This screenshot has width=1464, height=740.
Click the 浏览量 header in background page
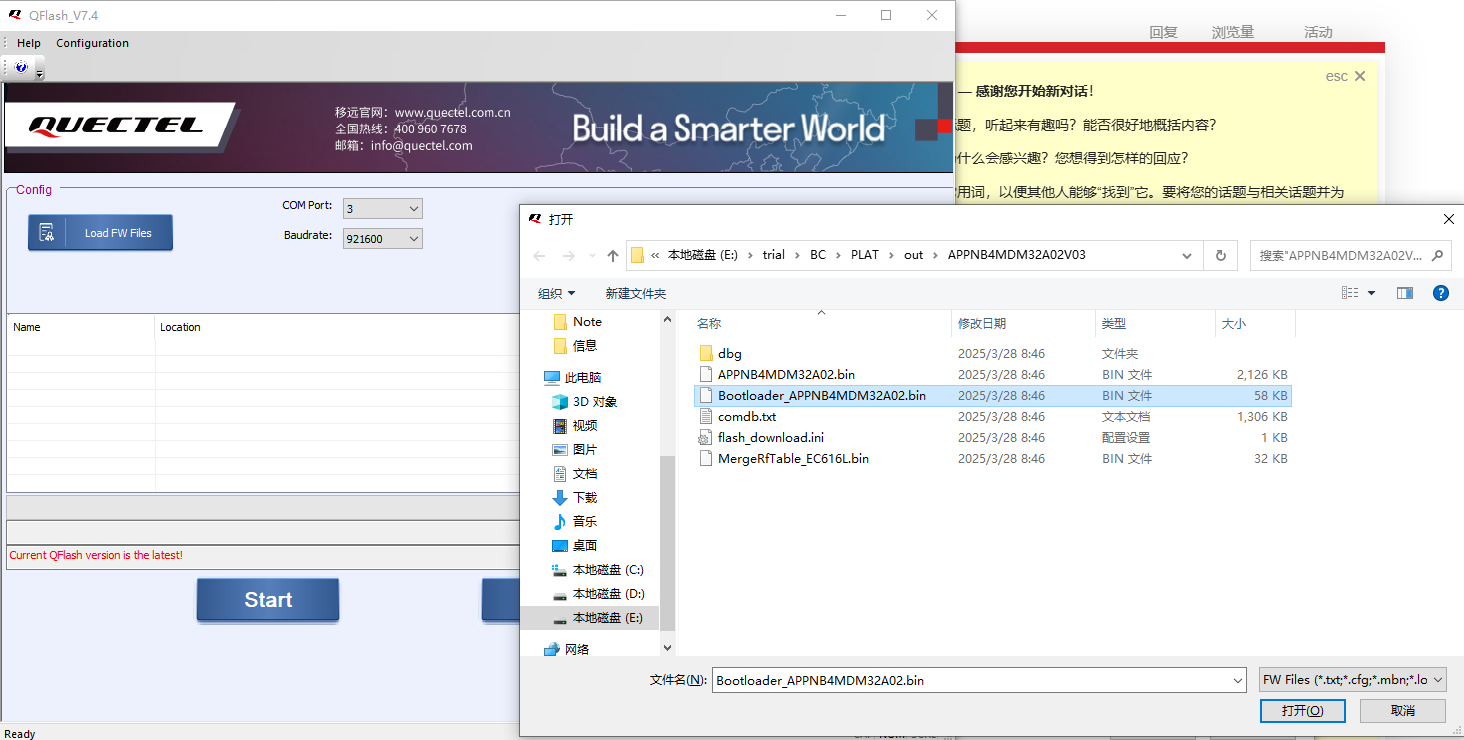click(x=1233, y=32)
